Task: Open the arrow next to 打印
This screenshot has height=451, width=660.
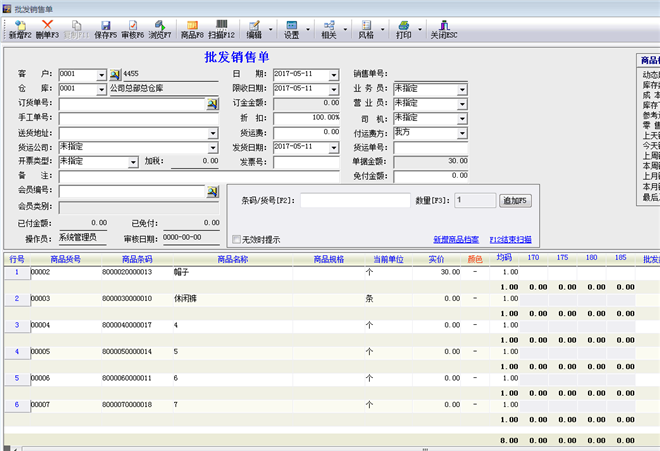Action: tap(420, 29)
